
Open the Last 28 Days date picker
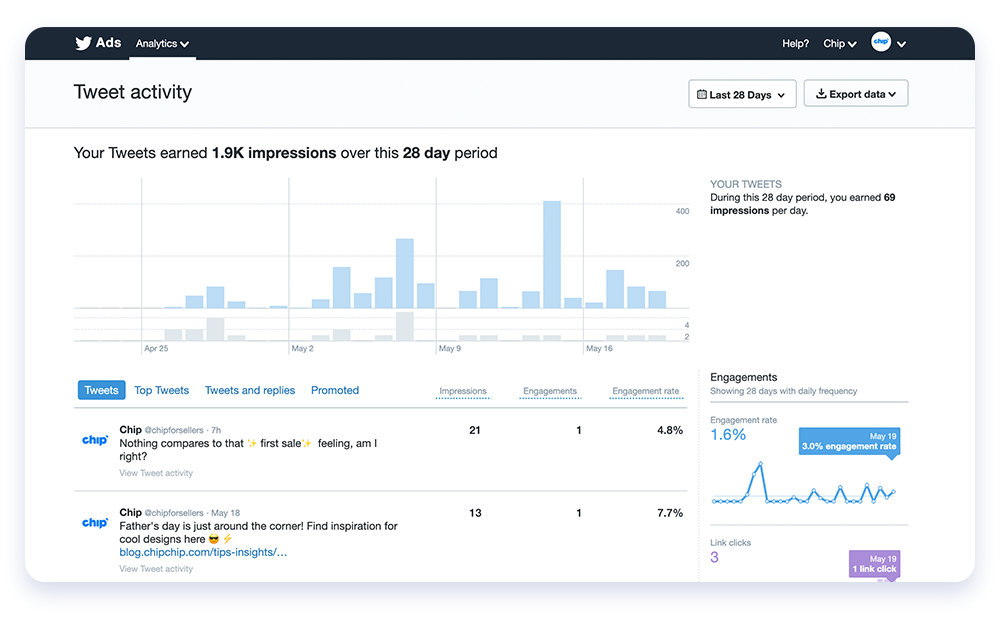point(742,94)
